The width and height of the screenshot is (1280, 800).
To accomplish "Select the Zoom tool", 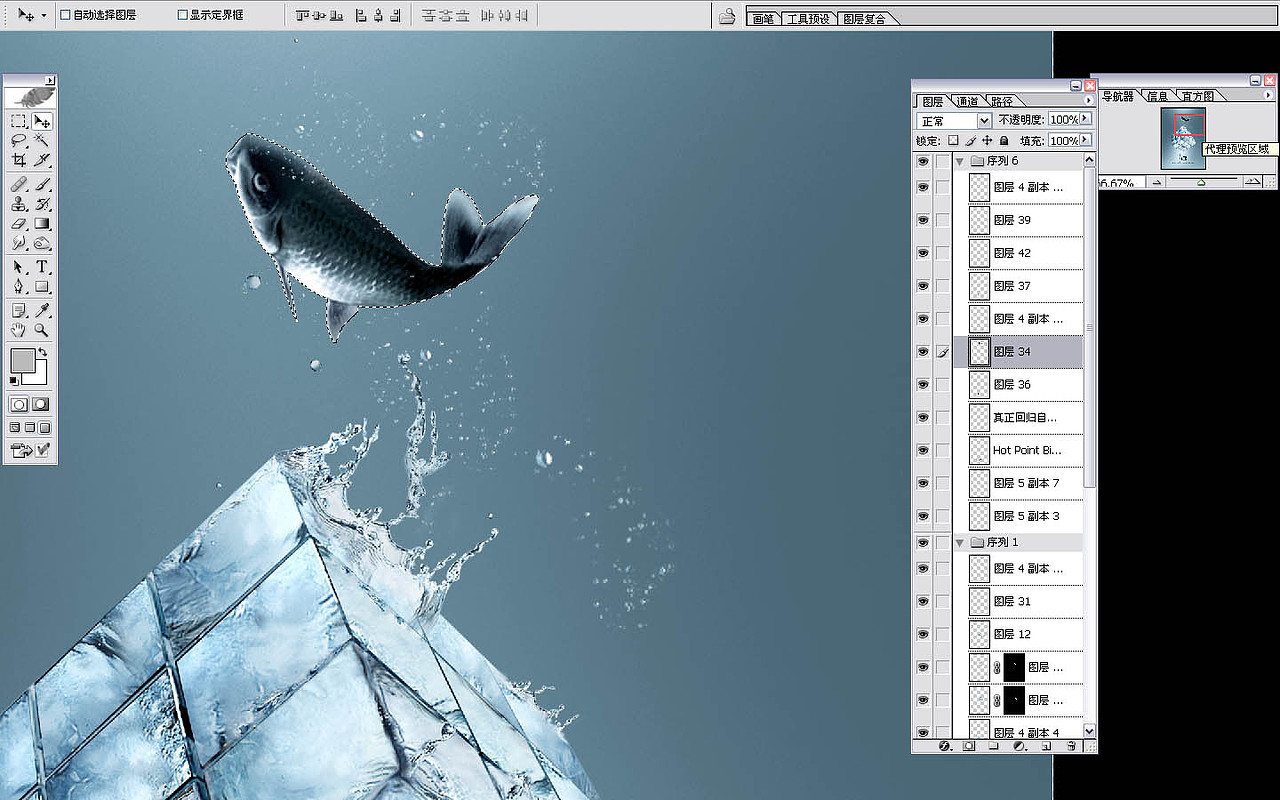I will 42,330.
